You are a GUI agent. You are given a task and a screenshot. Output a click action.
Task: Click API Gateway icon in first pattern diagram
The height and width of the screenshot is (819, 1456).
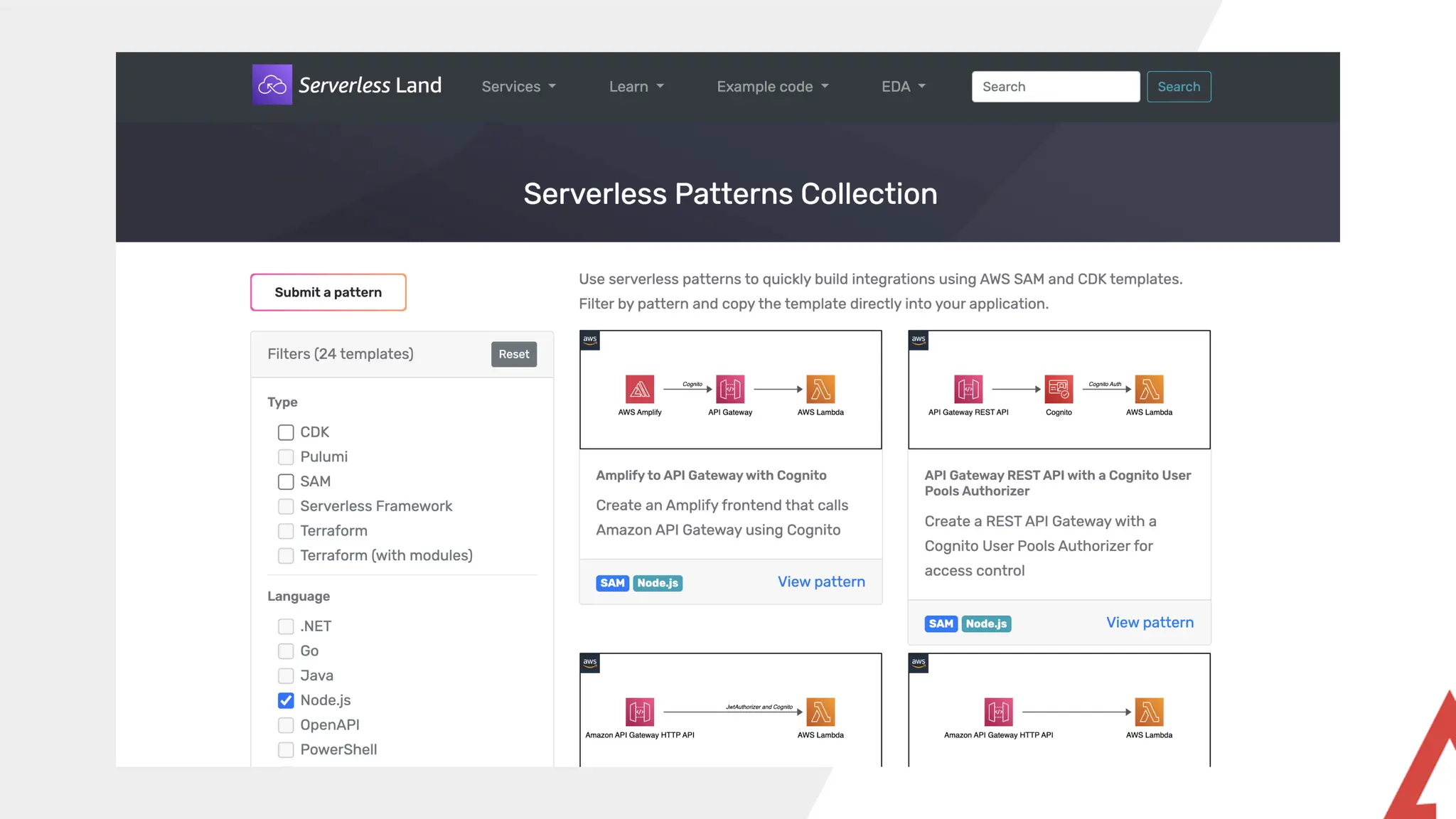point(730,389)
